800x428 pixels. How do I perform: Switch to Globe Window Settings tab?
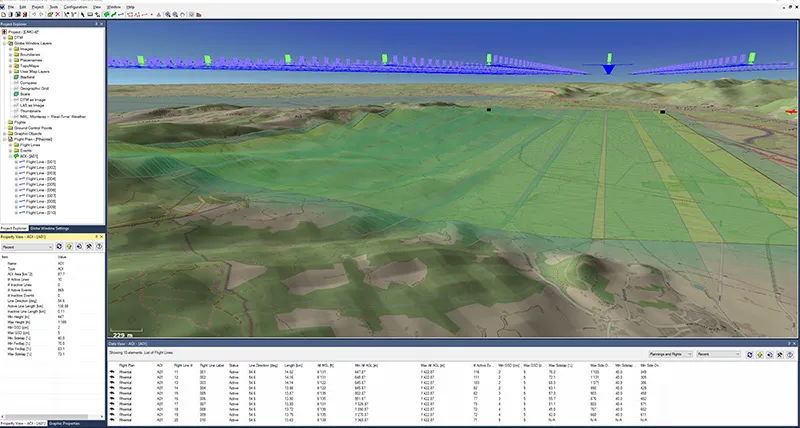(48, 228)
